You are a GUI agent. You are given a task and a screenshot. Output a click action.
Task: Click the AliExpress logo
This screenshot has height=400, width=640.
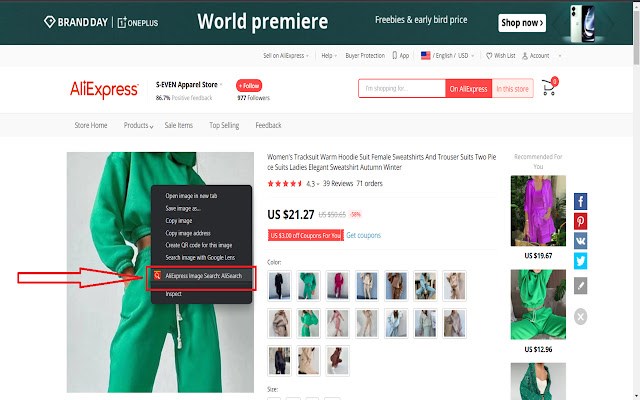[x=104, y=89]
